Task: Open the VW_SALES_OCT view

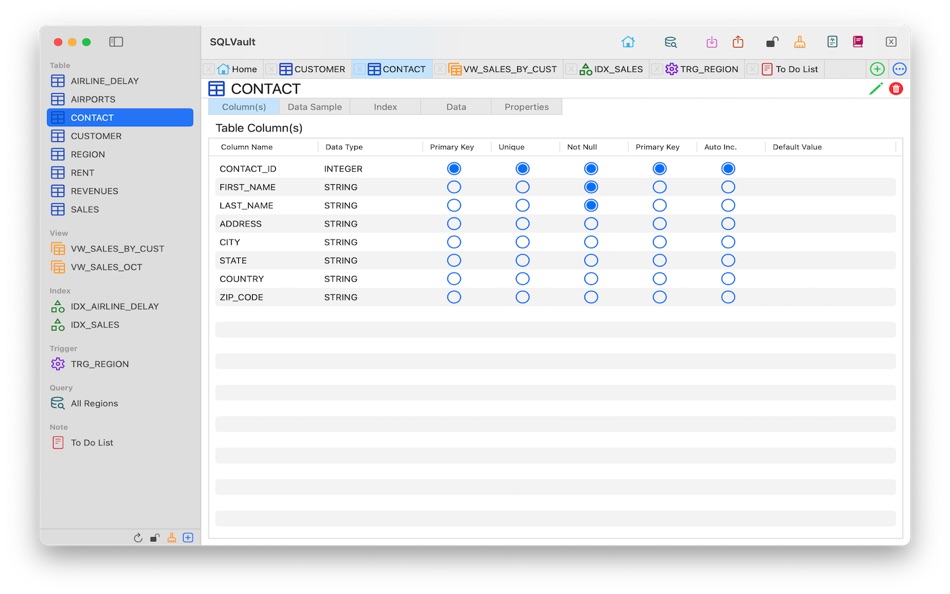Action: click(x=120, y=267)
